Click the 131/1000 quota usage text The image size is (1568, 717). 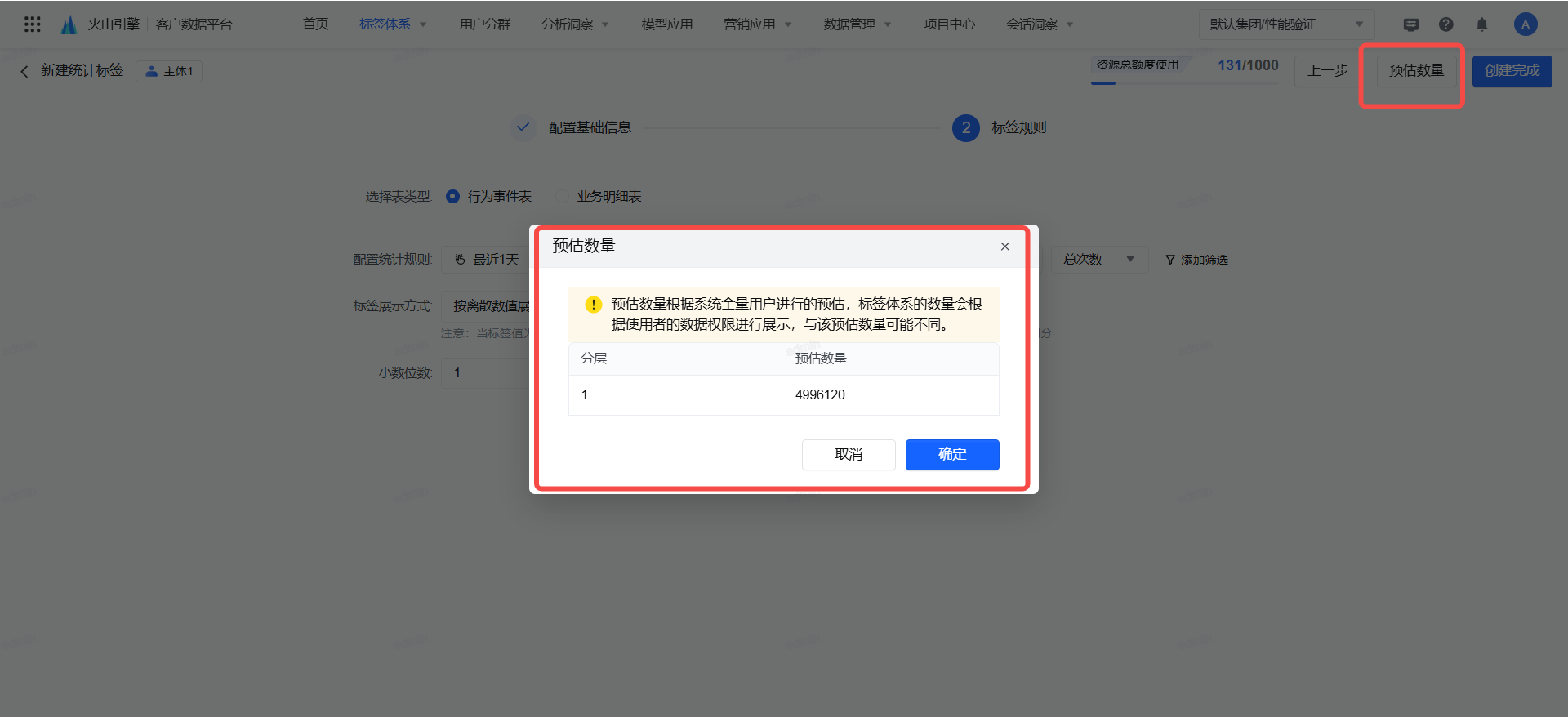coord(1248,65)
